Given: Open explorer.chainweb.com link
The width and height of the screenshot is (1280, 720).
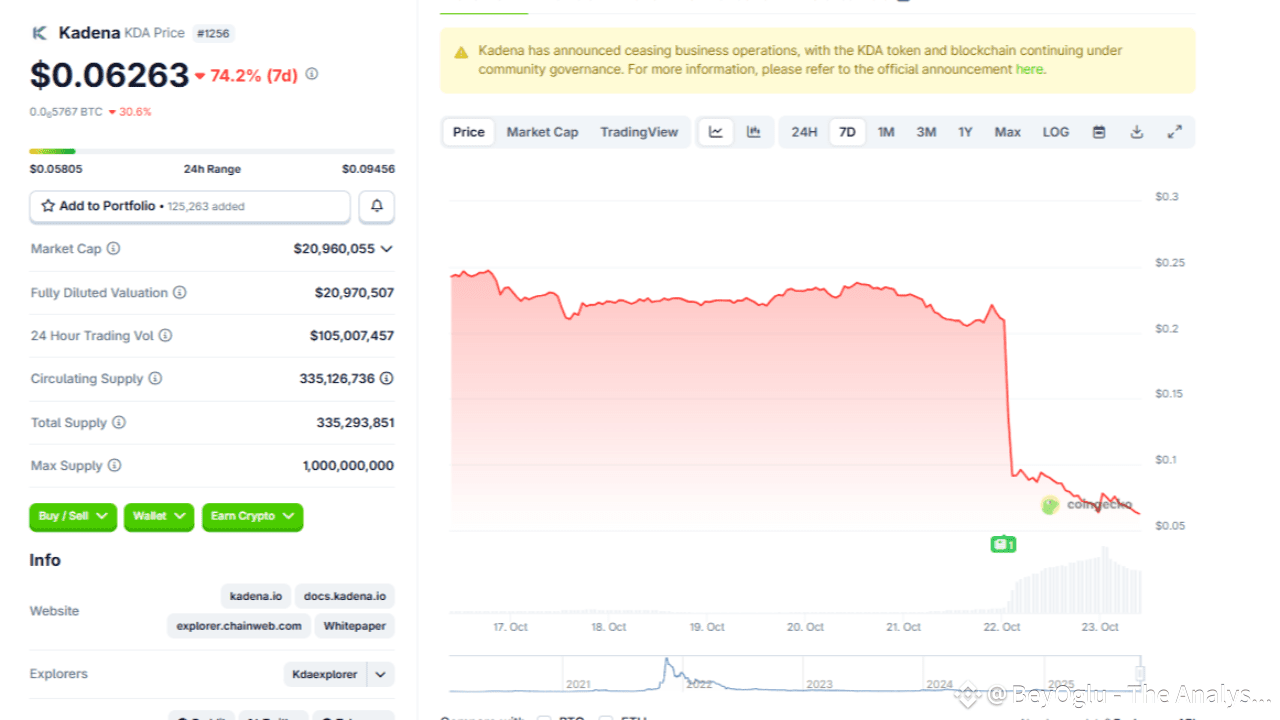Looking at the screenshot, I should click(x=239, y=626).
